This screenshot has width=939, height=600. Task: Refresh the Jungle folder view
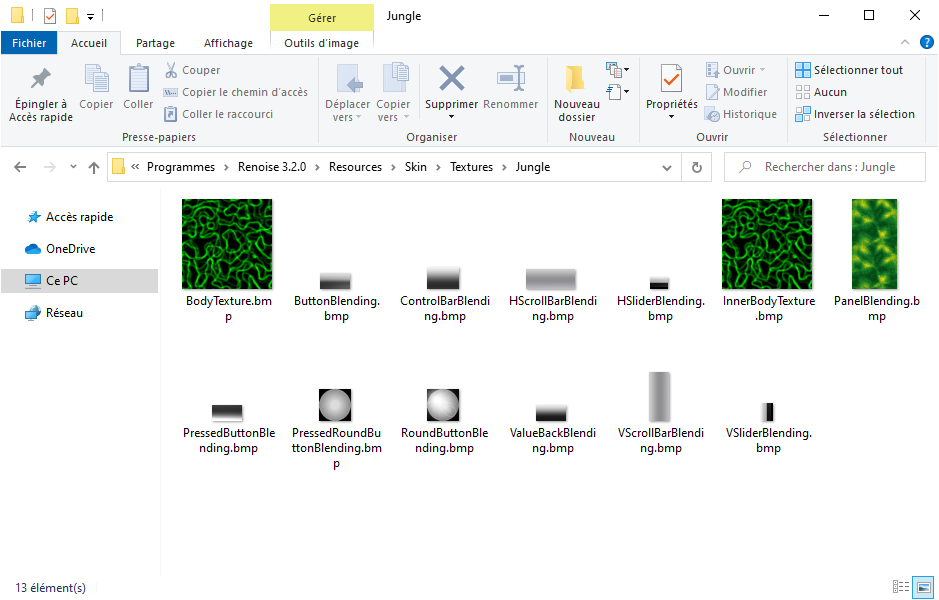[x=696, y=168]
